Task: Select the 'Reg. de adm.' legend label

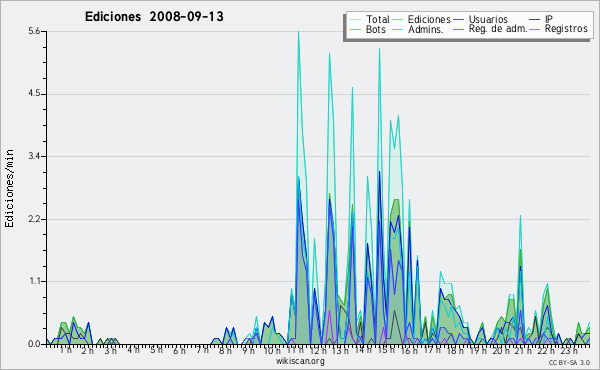Action: (498, 29)
